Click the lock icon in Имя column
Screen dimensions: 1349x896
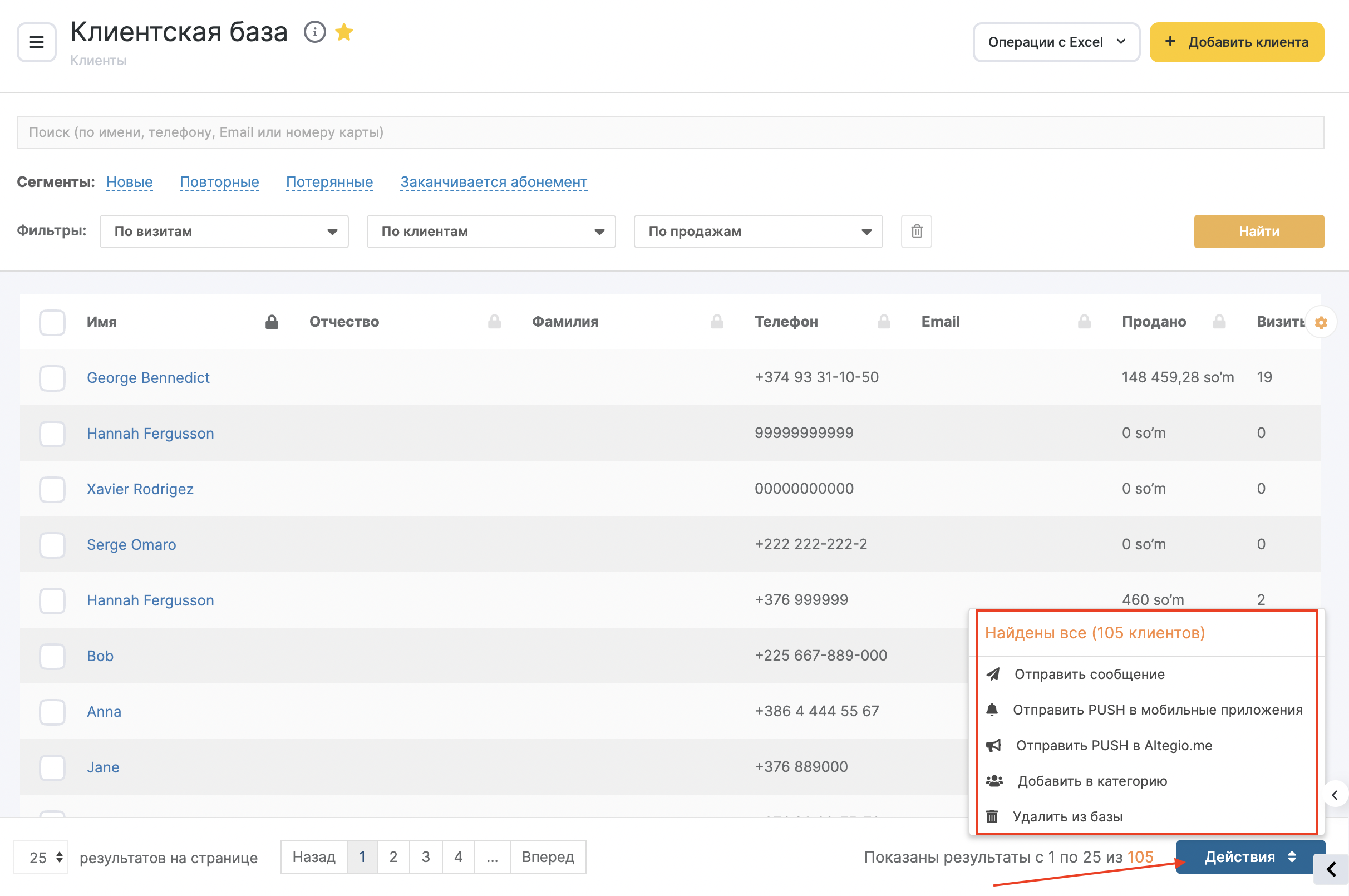(272, 322)
